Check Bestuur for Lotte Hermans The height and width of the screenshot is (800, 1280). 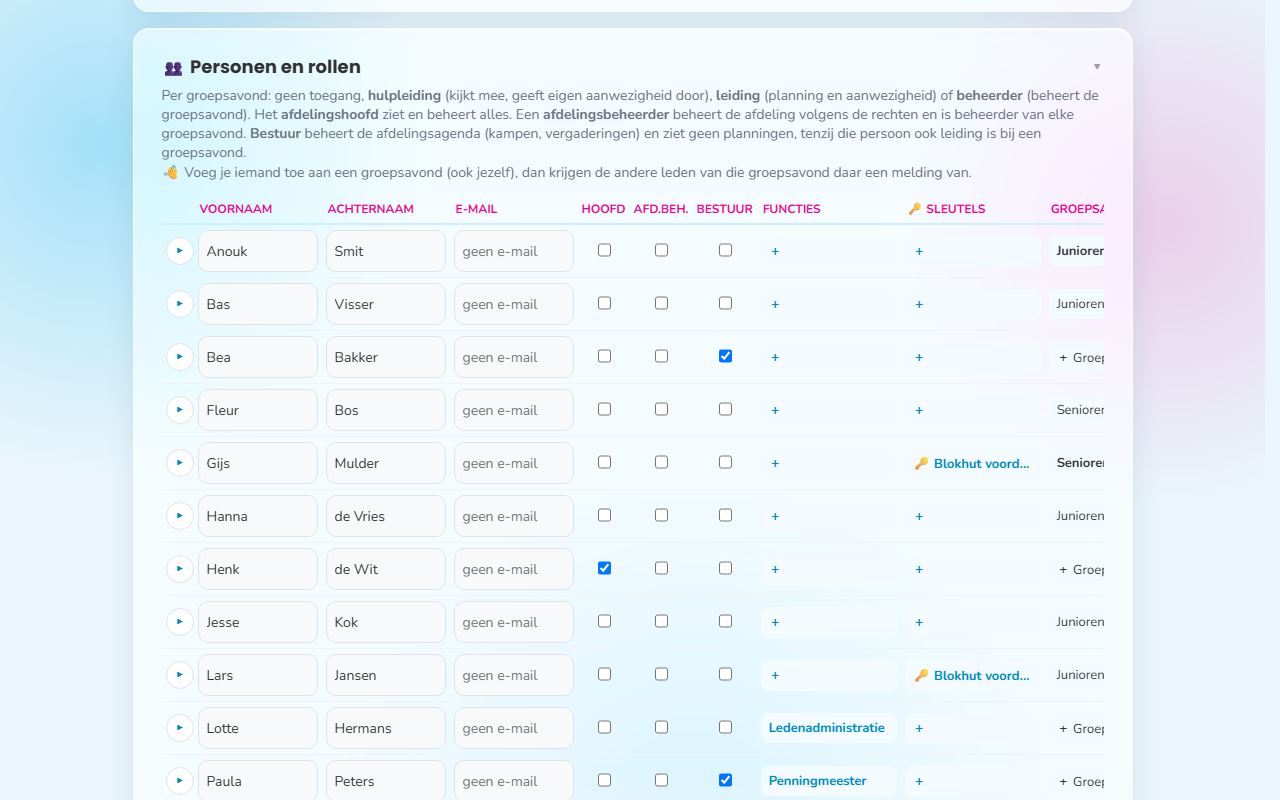725,727
